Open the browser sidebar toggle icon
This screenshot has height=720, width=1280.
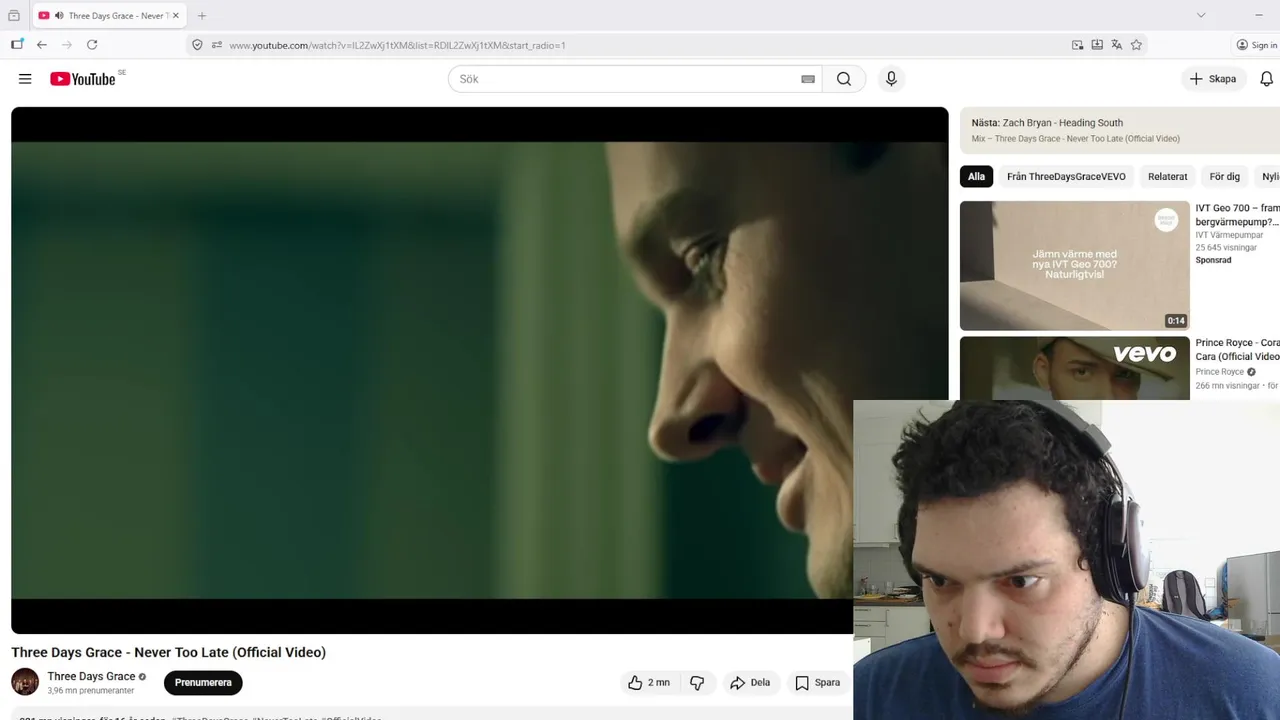pos(16,45)
